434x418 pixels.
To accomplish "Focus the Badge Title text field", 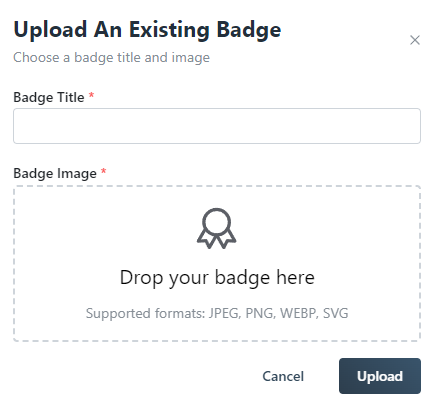I will [217, 126].
